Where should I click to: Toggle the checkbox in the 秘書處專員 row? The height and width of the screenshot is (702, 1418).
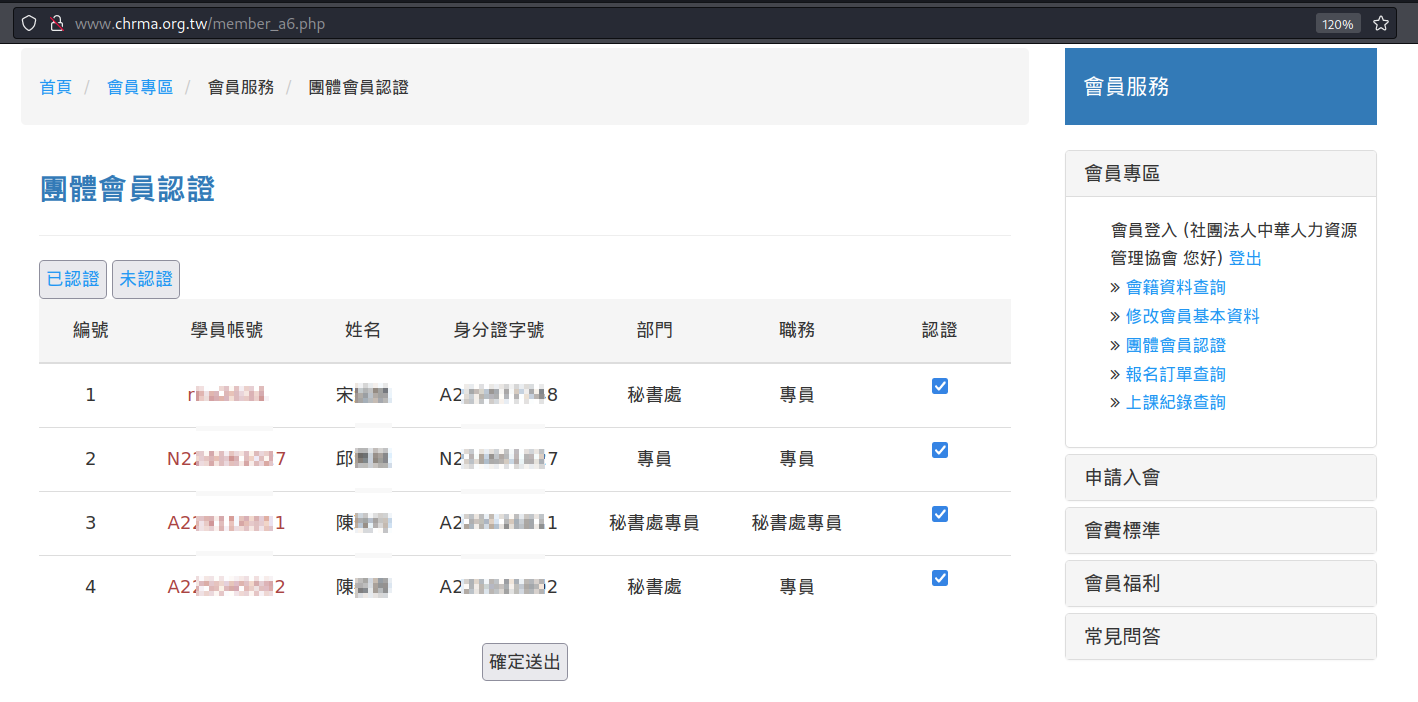940,514
